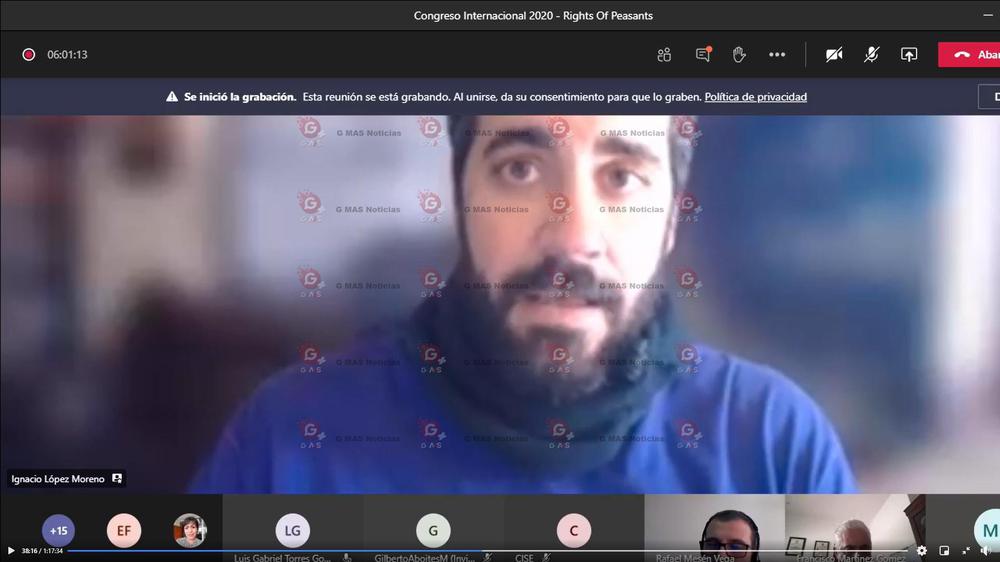Click the Se inició la grabación text
This screenshot has width=1000, height=562.
(240, 97)
